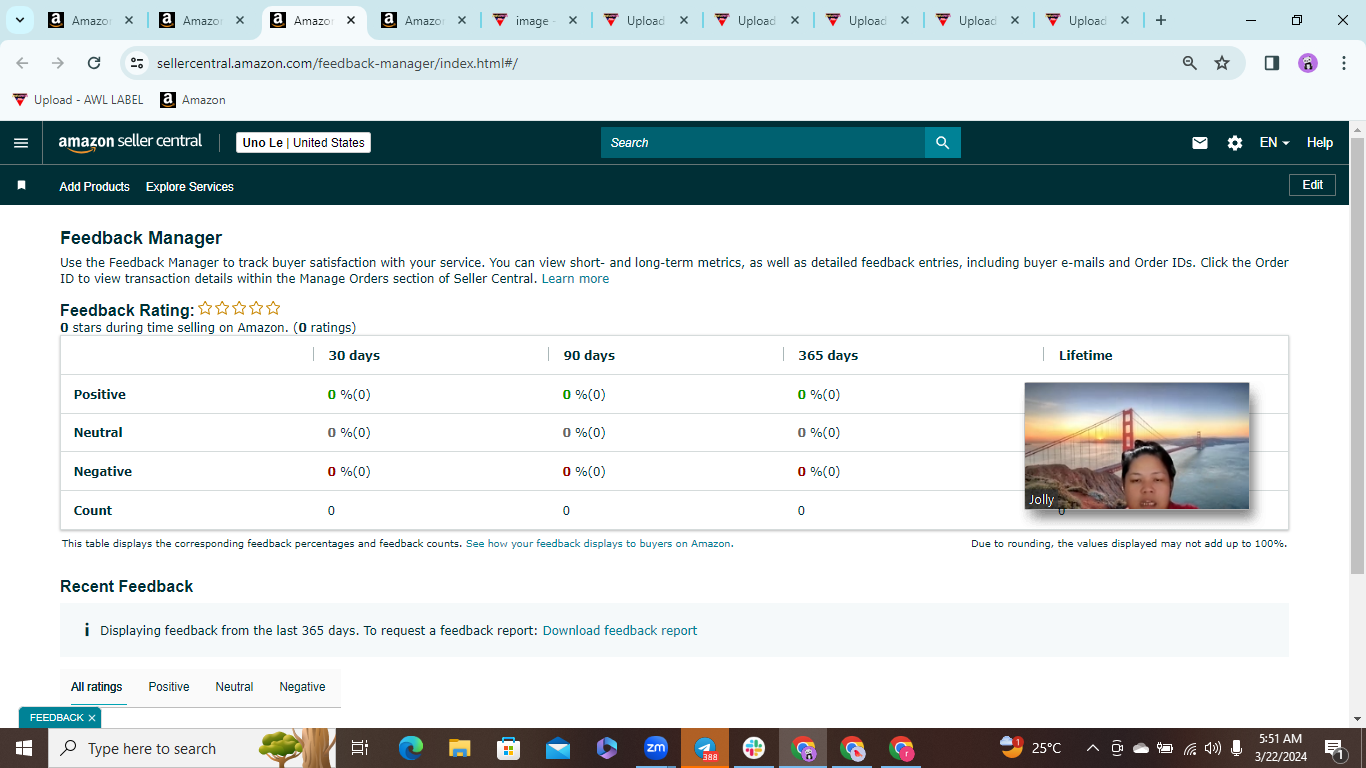Reload the page with the refresh icon

[94, 63]
